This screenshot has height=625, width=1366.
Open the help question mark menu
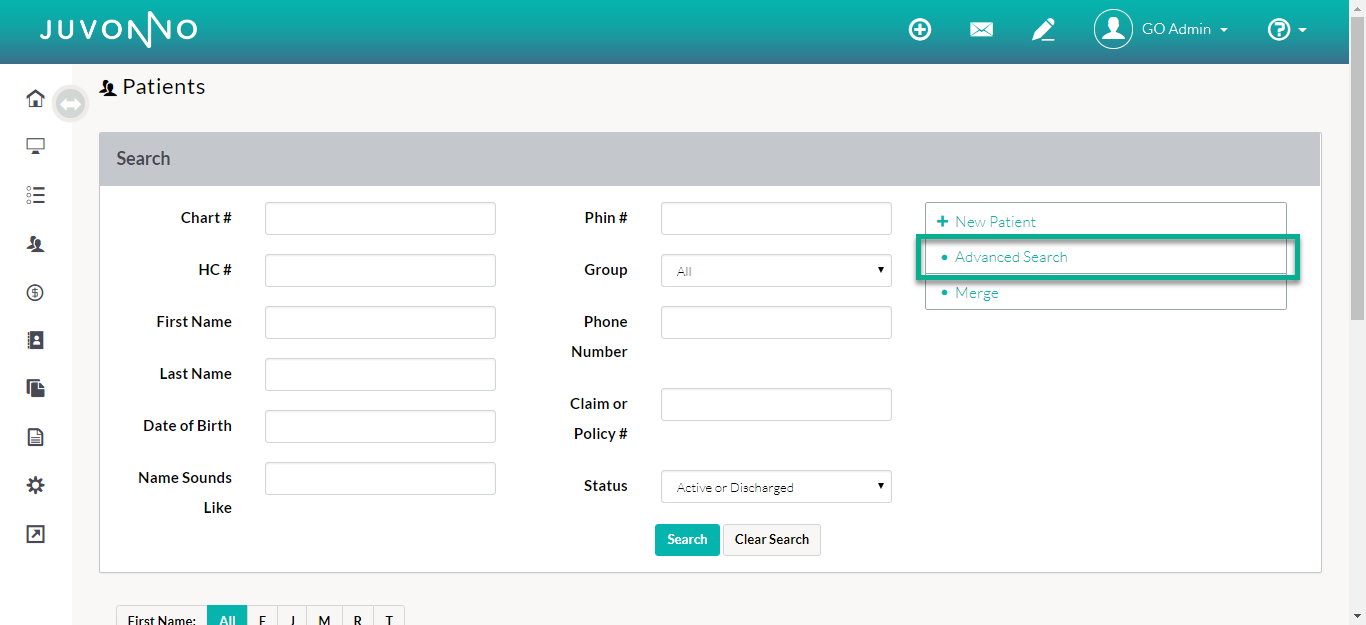pyautogui.click(x=1286, y=30)
